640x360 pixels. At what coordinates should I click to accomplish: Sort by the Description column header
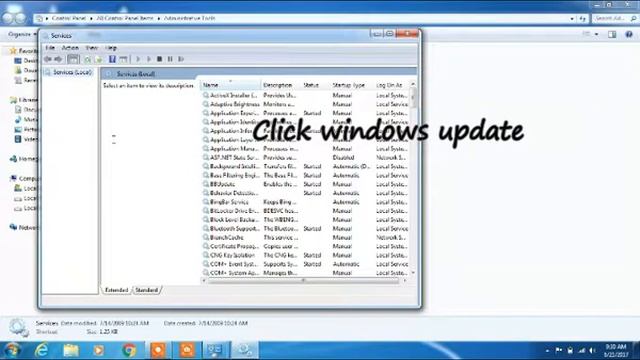click(x=281, y=85)
